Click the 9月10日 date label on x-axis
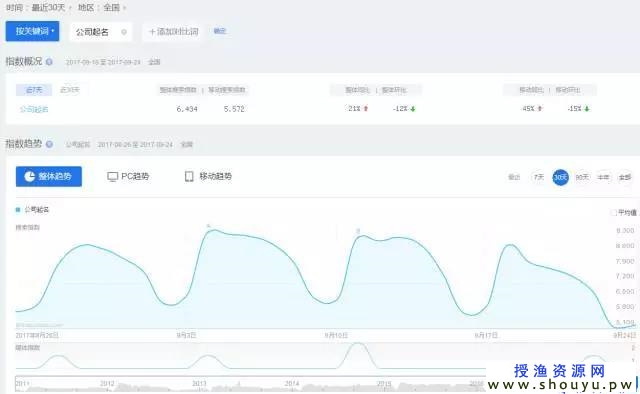 point(336,335)
